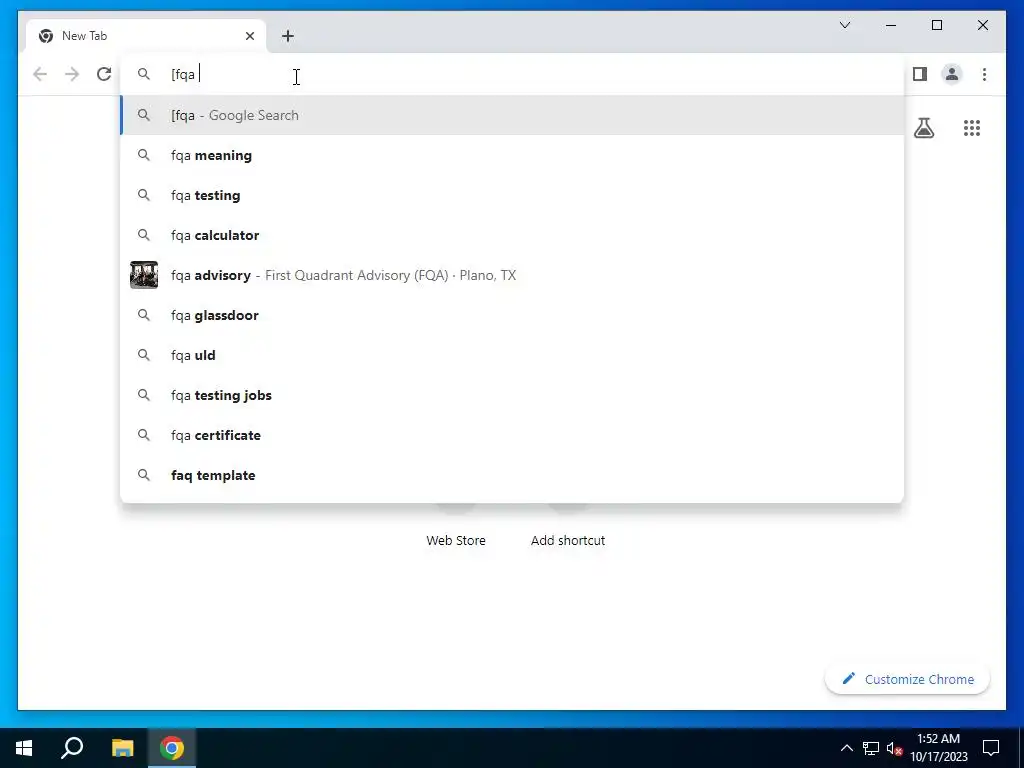Click the browser back arrow
The height and width of the screenshot is (768, 1024).
coord(40,74)
